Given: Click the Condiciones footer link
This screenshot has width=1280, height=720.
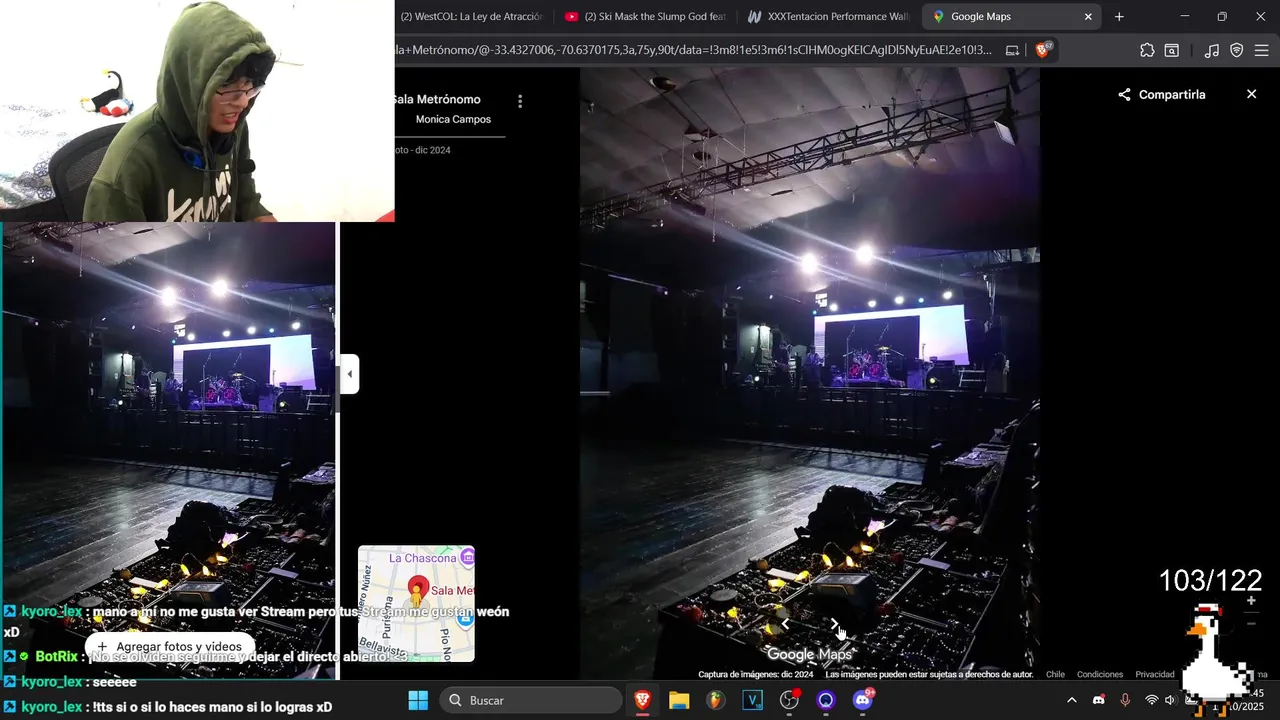Looking at the screenshot, I should click(x=1100, y=674).
